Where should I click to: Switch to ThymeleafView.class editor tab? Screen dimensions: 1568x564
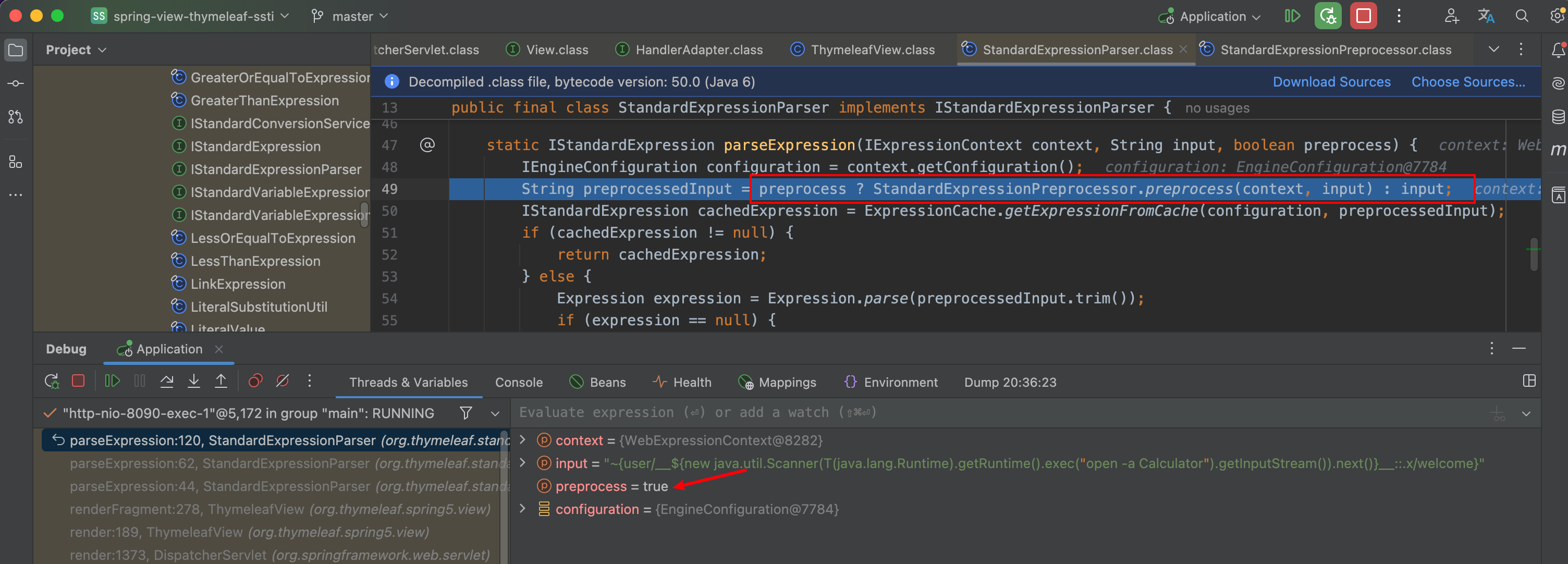pos(863,50)
